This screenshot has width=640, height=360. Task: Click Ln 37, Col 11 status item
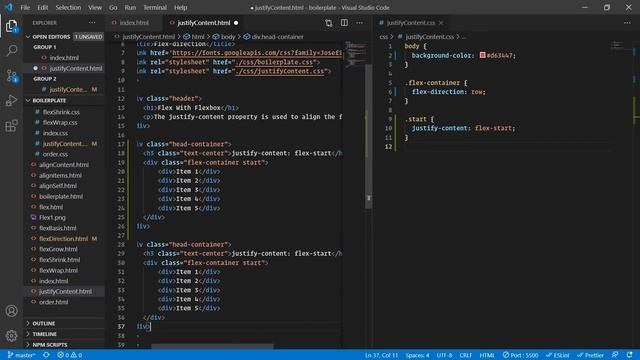381,355
